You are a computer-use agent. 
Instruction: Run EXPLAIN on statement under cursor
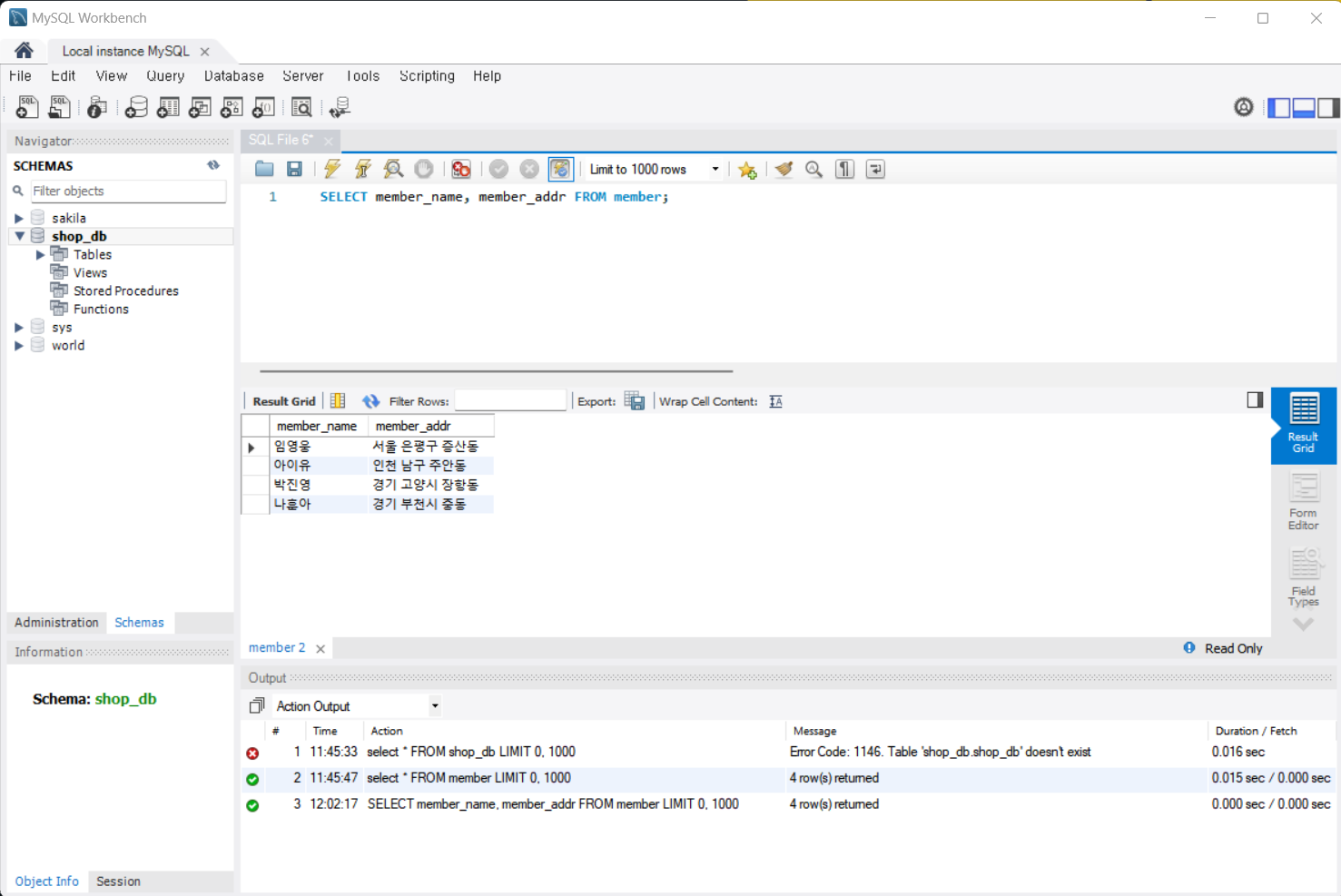[x=393, y=169]
